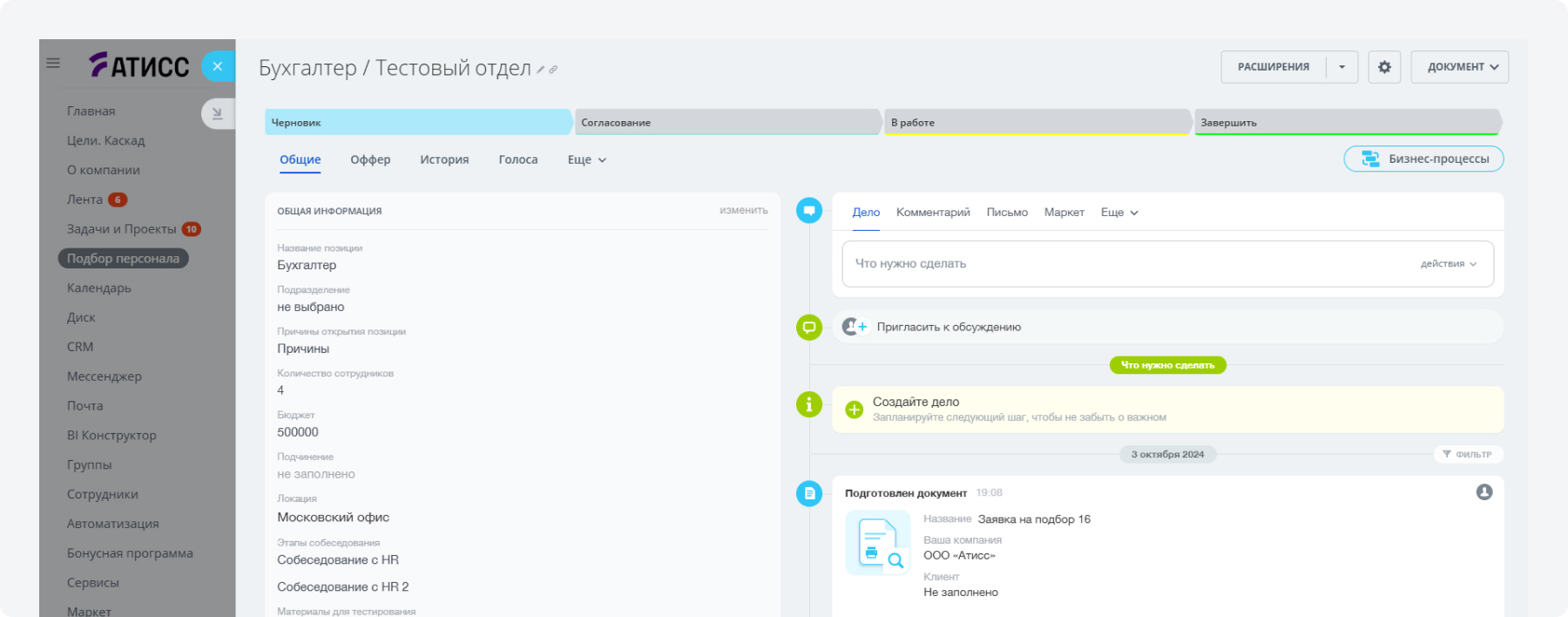Image resolution: width=1568 pixels, height=617 pixels.
Task: Open Почта in sidebar
Action: point(84,406)
